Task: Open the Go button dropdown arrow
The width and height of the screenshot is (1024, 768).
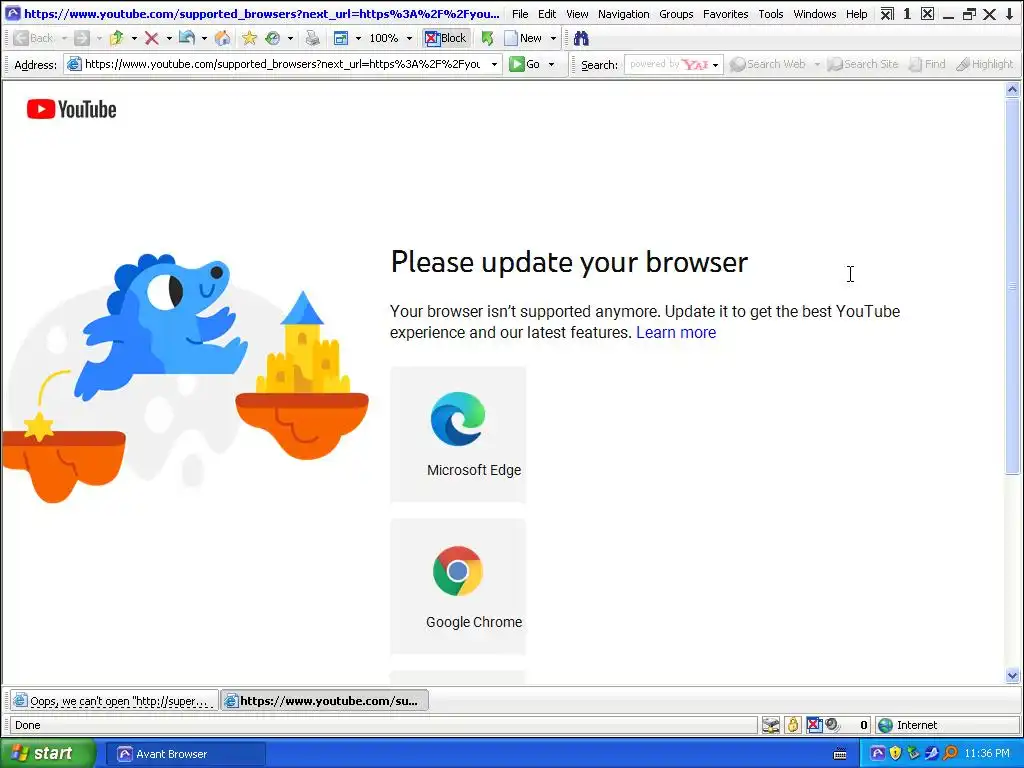Action: click(x=551, y=64)
